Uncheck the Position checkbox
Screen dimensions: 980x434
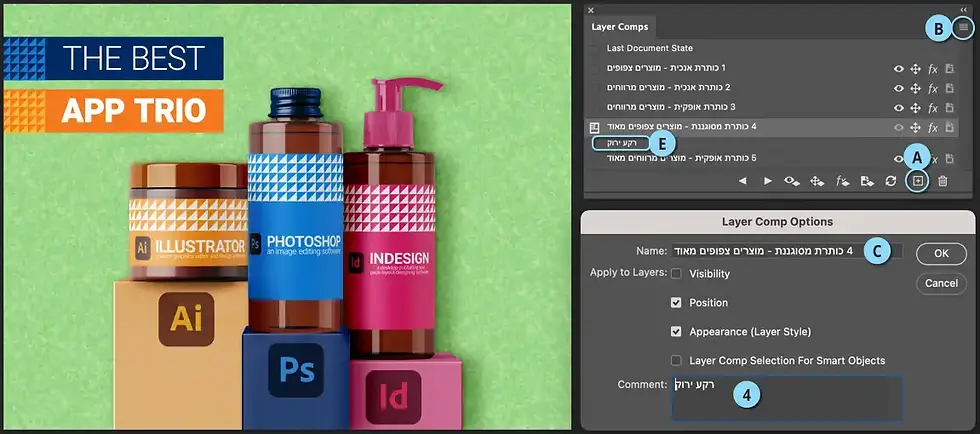click(676, 303)
